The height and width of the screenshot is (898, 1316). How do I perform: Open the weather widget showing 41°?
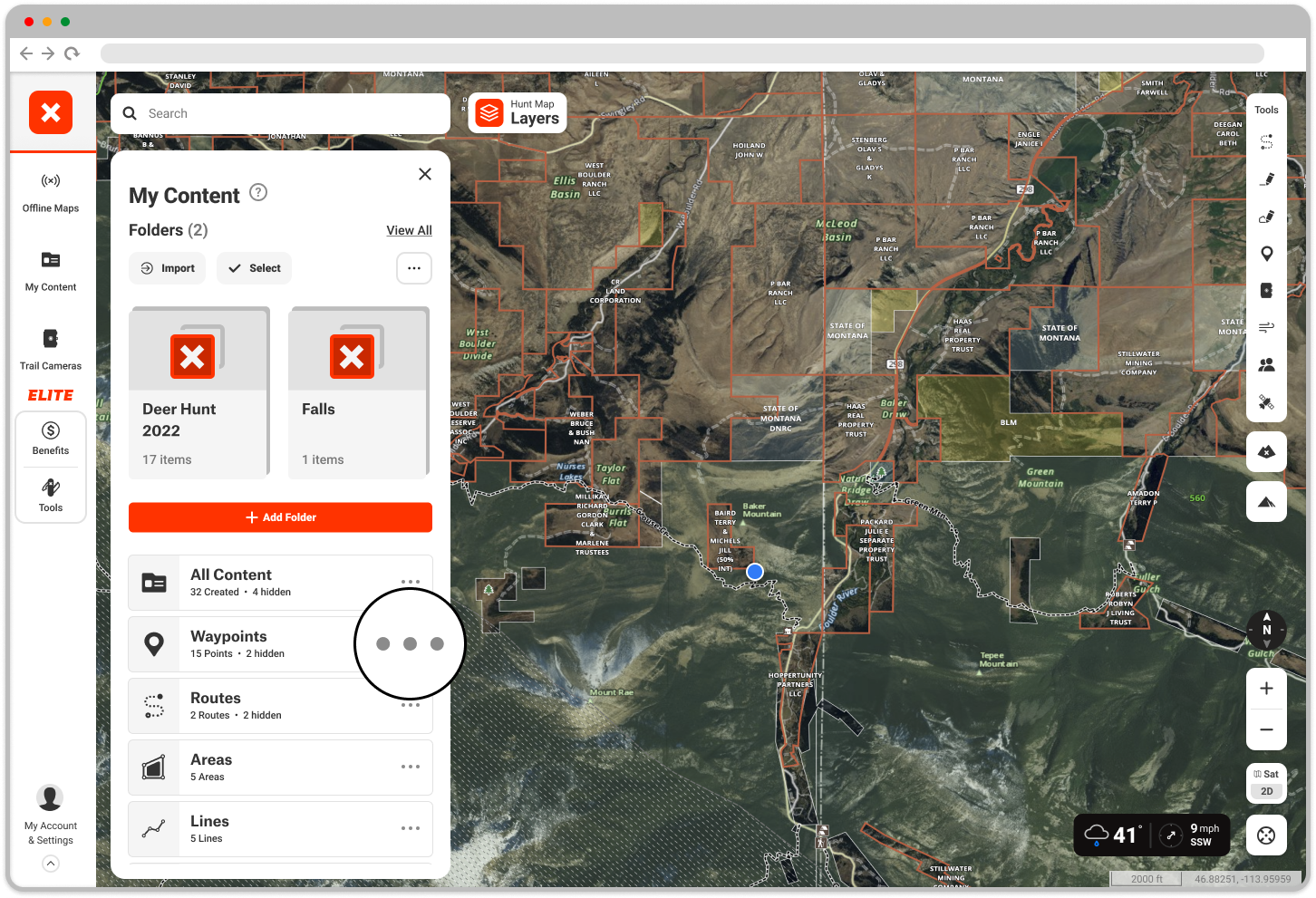pos(1152,835)
